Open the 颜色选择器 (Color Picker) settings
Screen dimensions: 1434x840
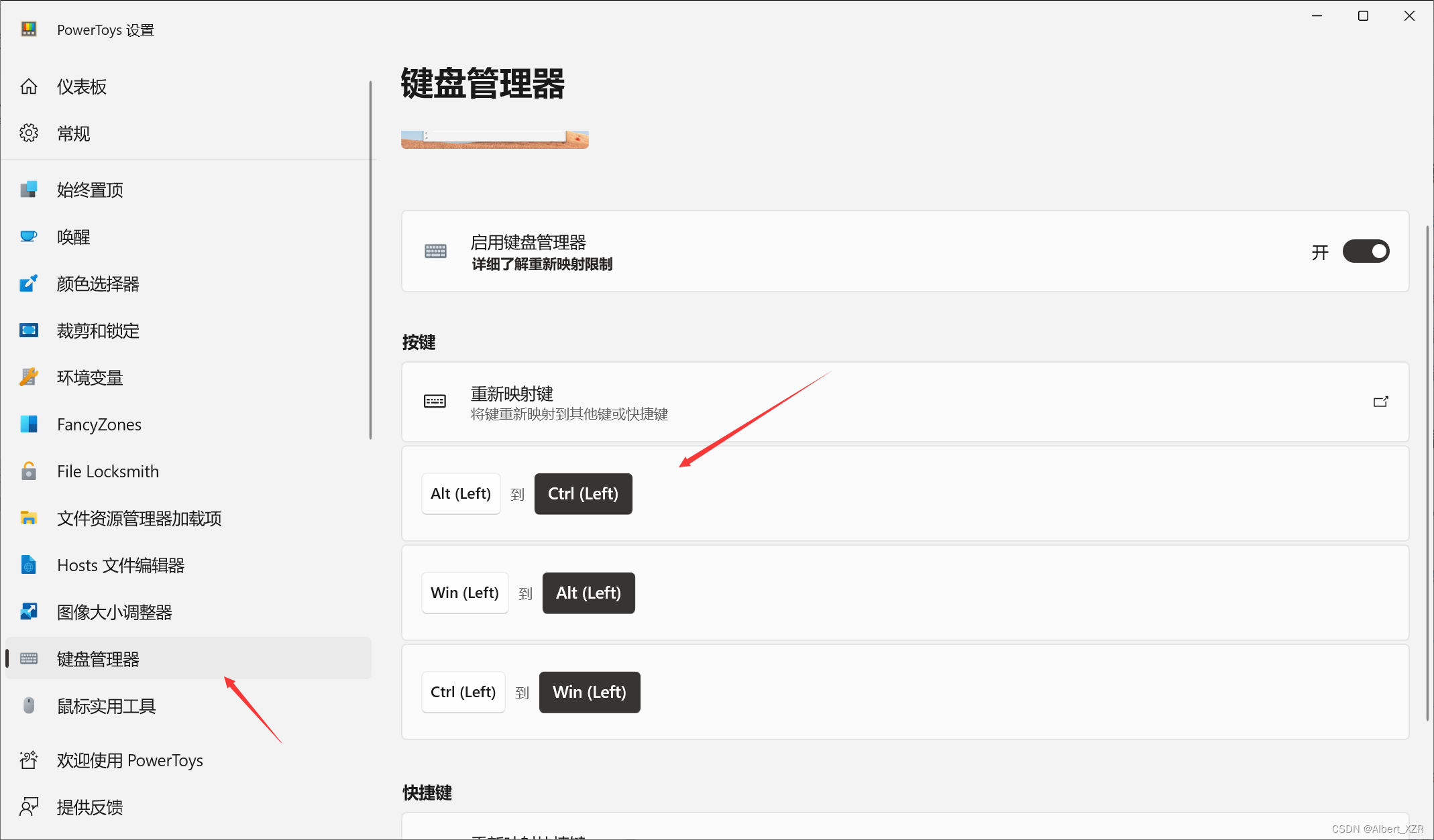point(98,283)
